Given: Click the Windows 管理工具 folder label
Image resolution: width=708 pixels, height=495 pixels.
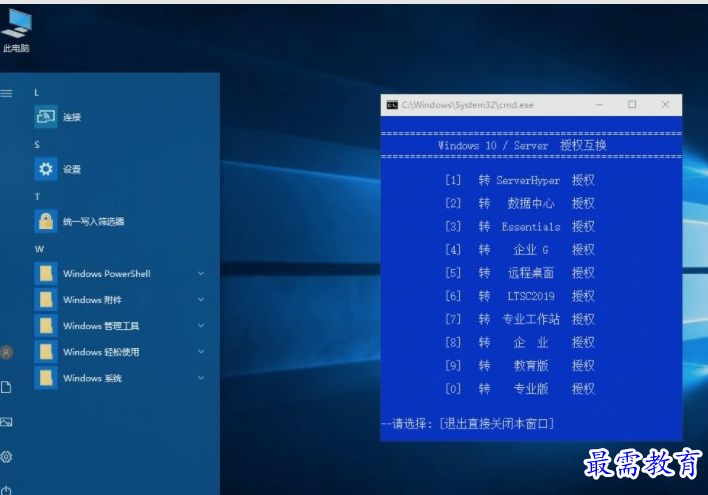Looking at the screenshot, I should [x=101, y=326].
